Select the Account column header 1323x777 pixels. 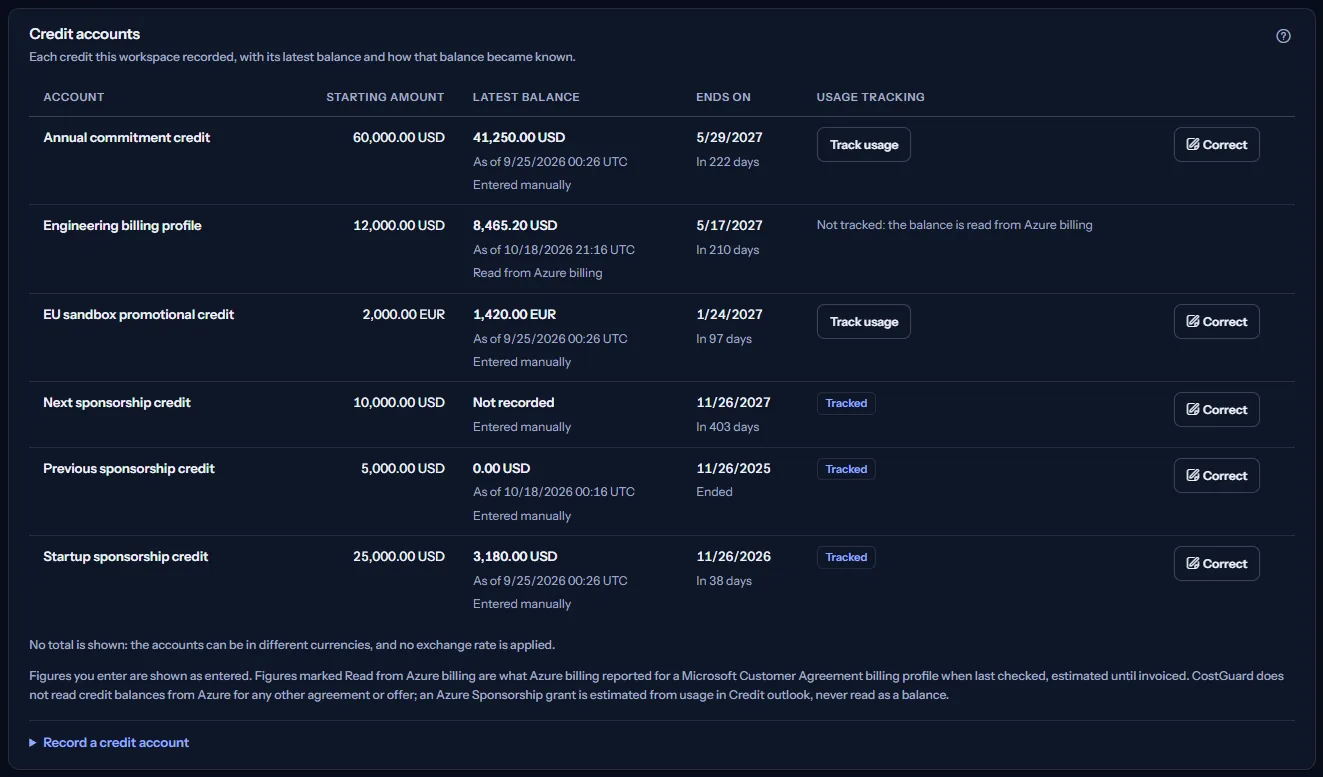click(74, 97)
